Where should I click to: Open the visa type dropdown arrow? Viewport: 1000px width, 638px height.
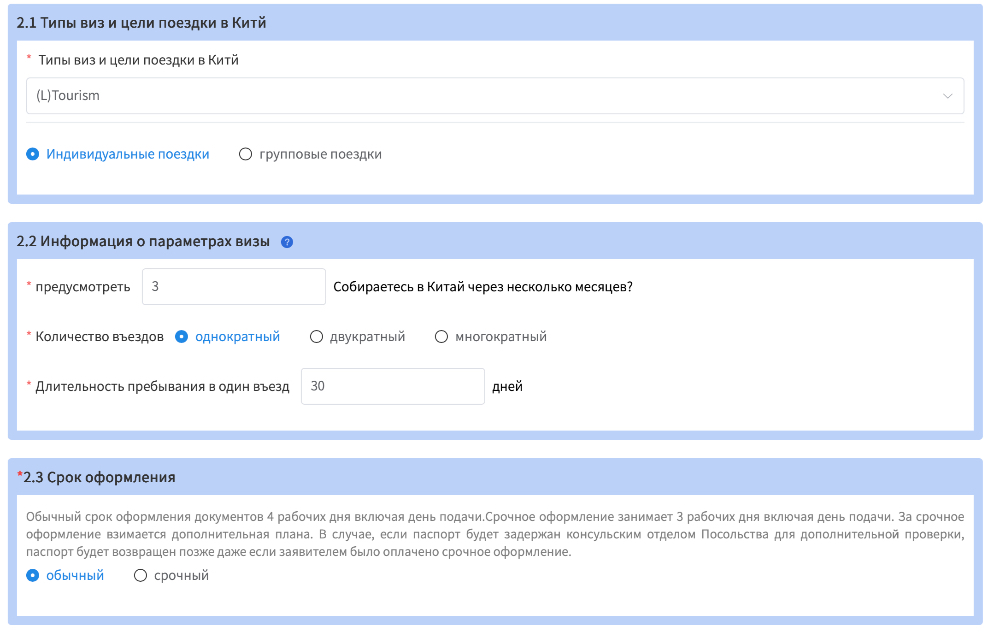947,96
